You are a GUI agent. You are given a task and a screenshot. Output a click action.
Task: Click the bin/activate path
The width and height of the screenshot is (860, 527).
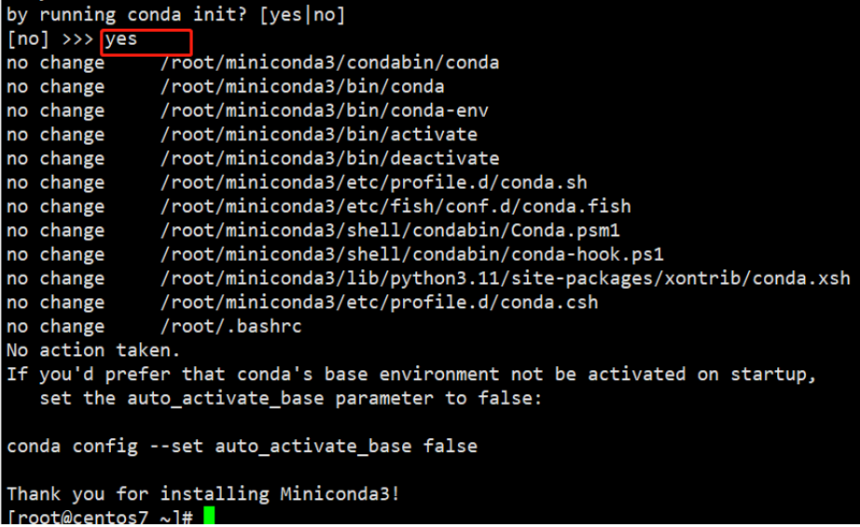pyautogui.click(x=318, y=135)
